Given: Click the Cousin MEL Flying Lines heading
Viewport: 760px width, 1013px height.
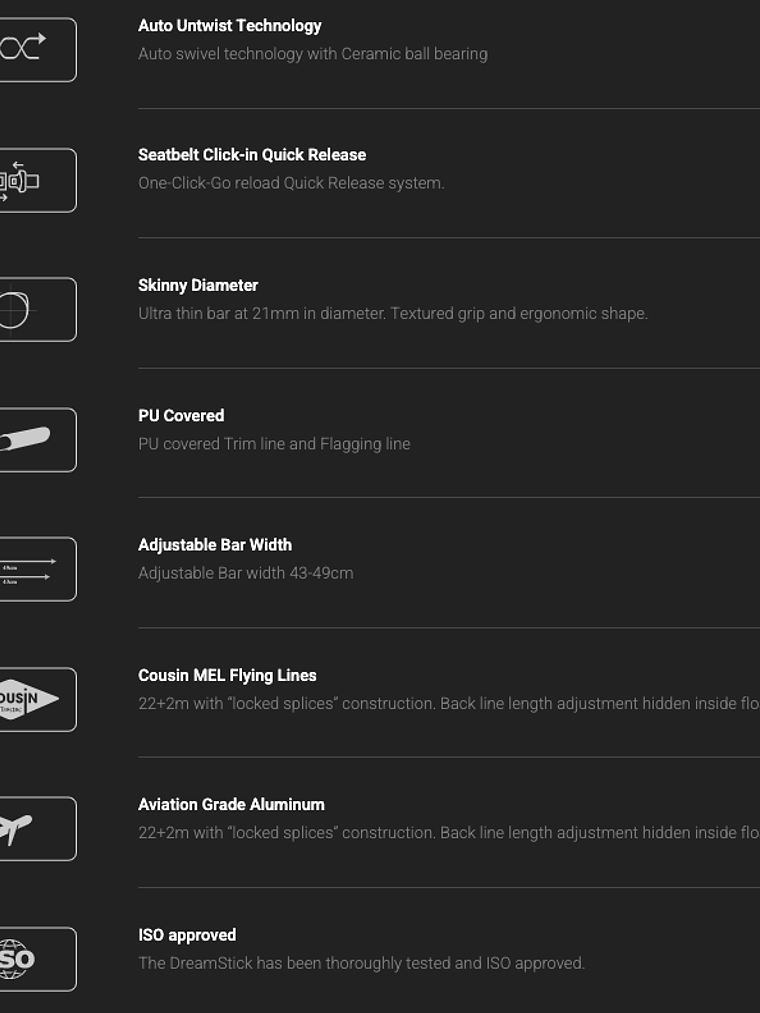Looking at the screenshot, I should tap(227, 675).
